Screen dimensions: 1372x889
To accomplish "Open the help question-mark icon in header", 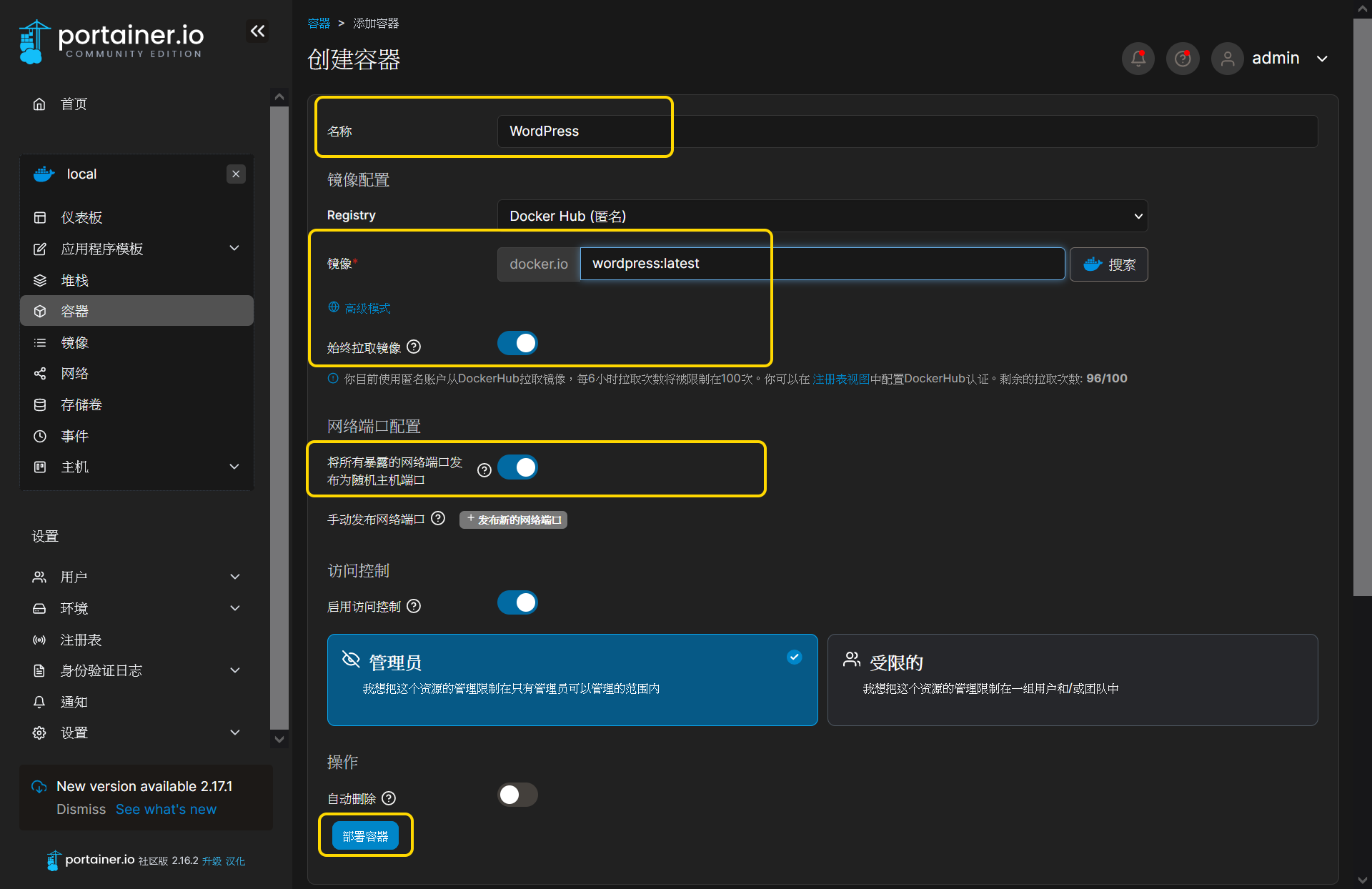I will [x=1183, y=59].
